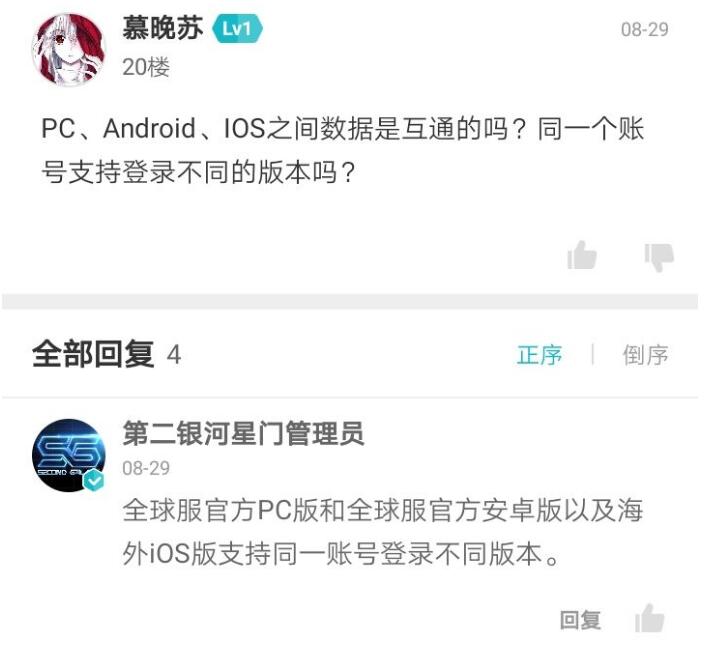
Task: Select the question text about PC, Android, IOS
Action: tap(343, 150)
